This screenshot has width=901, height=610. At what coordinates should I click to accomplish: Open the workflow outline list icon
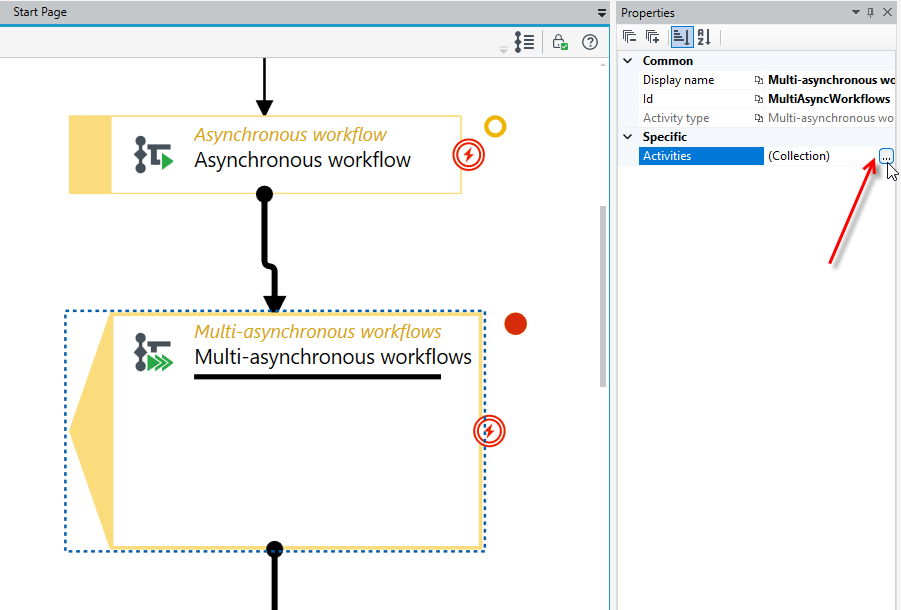[x=524, y=42]
